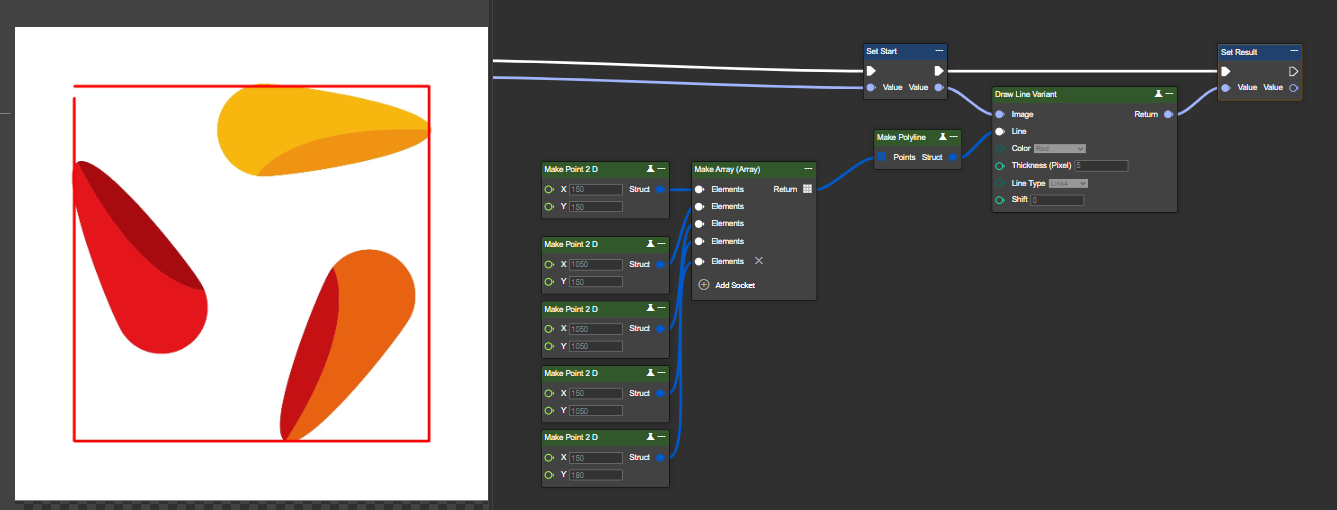Remove the last Elements socket with the X icon
This screenshot has width=1337, height=510.
click(x=758, y=261)
